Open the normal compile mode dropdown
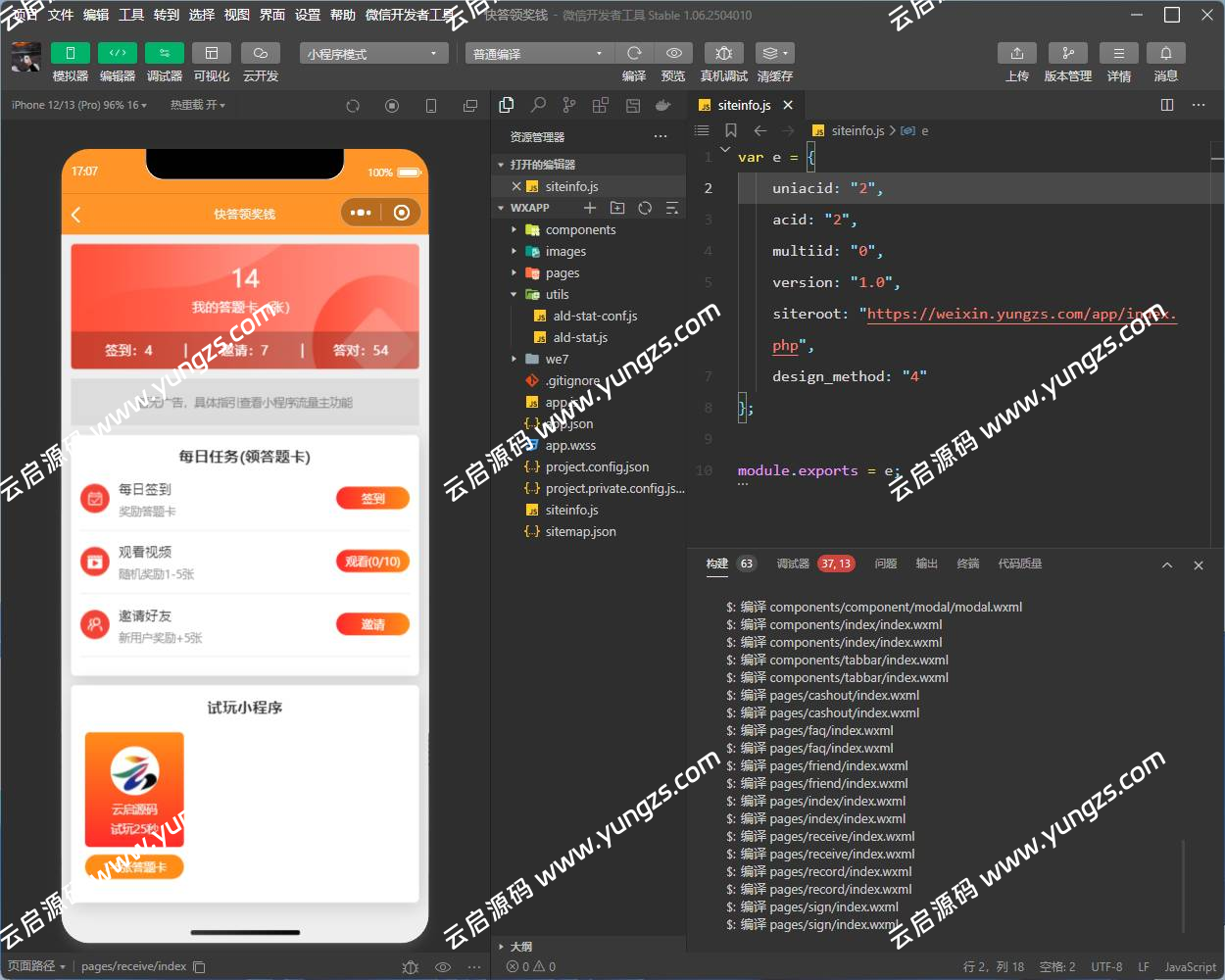Viewport: 1225px width, 980px height. (x=537, y=54)
